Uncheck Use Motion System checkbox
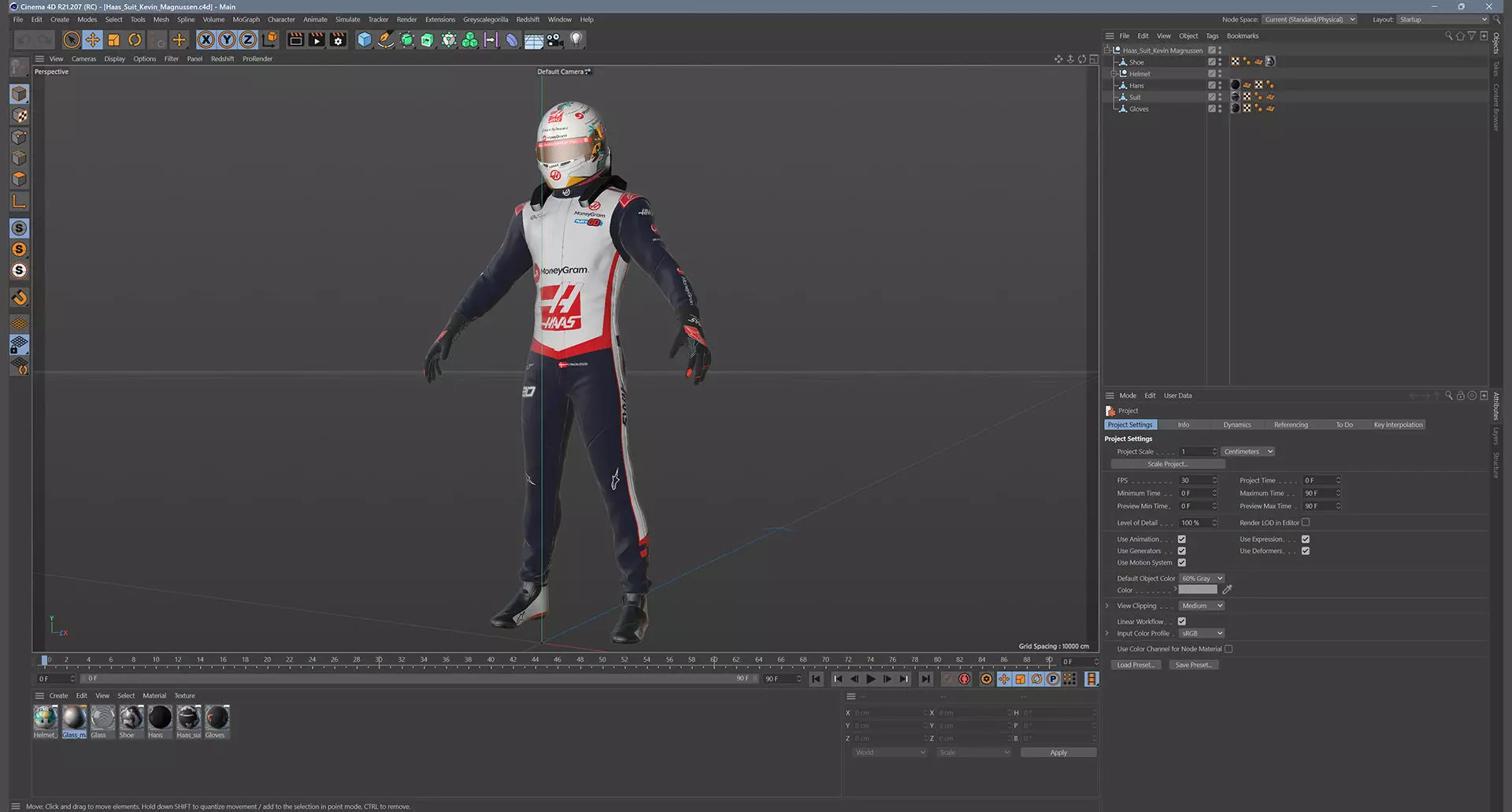This screenshot has height=812, width=1512. pyautogui.click(x=1182, y=563)
